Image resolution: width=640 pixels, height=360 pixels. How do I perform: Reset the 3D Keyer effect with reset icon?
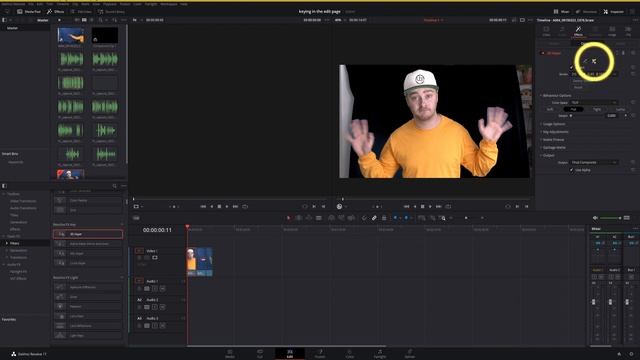[x=633, y=53]
